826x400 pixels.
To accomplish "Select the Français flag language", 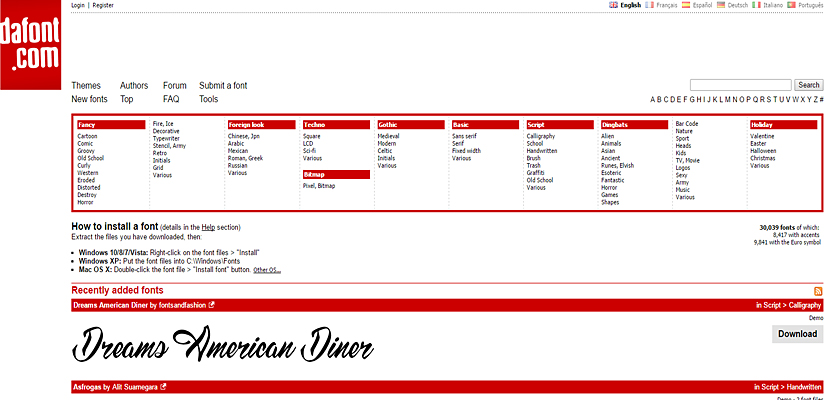I will point(650,5).
